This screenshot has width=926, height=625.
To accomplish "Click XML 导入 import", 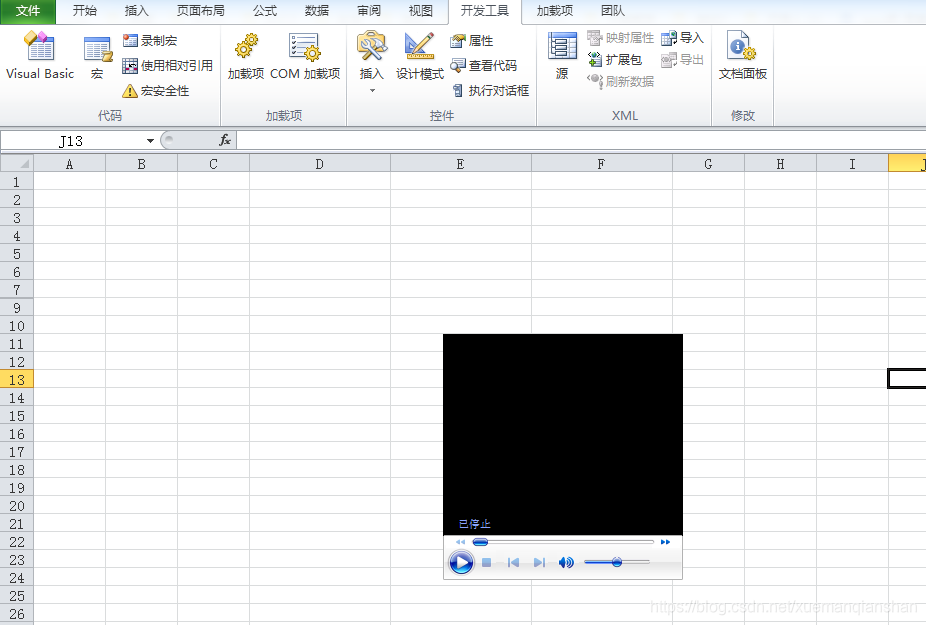I will point(682,38).
